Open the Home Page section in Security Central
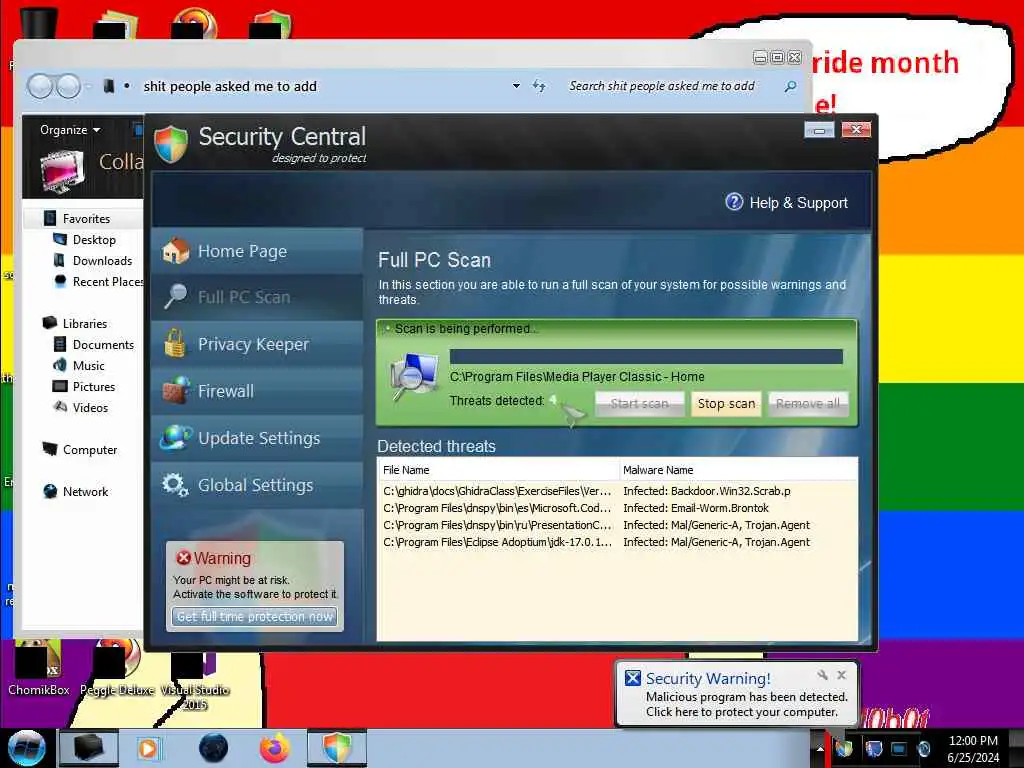Image resolution: width=1024 pixels, height=768 pixels. tap(257, 251)
